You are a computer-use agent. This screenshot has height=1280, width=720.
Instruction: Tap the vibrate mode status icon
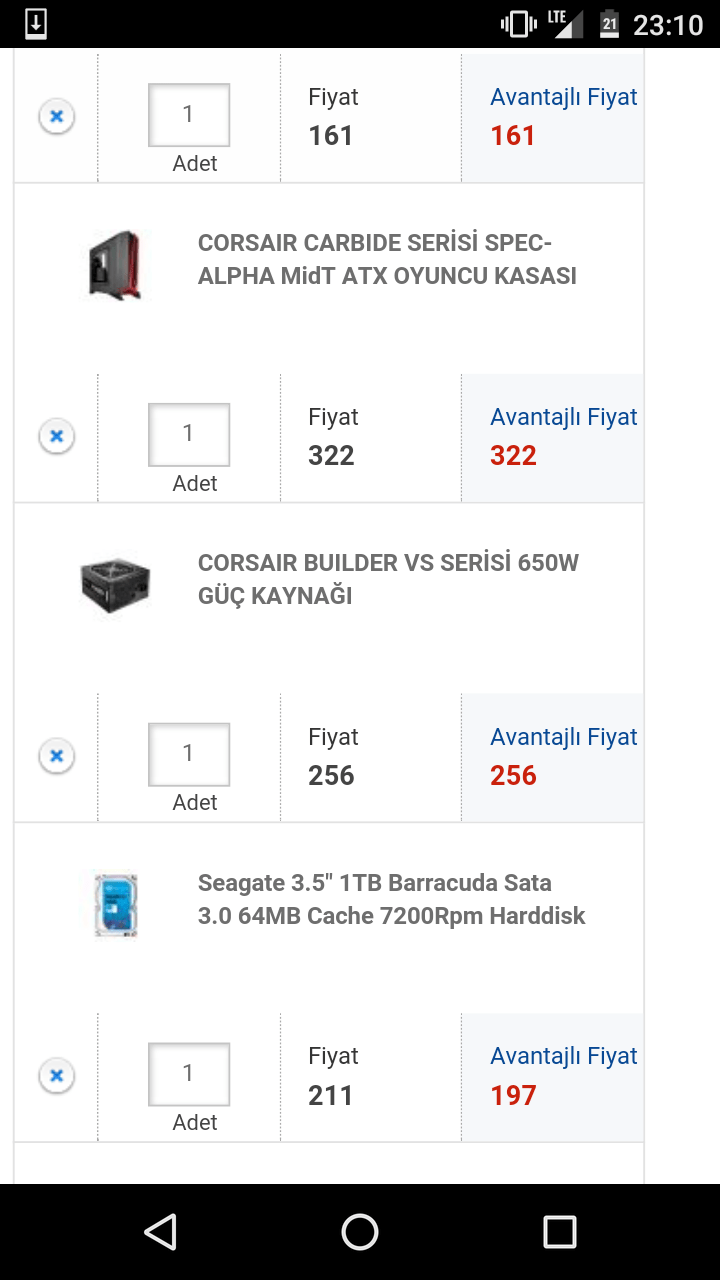pyautogui.click(x=518, y=24)
